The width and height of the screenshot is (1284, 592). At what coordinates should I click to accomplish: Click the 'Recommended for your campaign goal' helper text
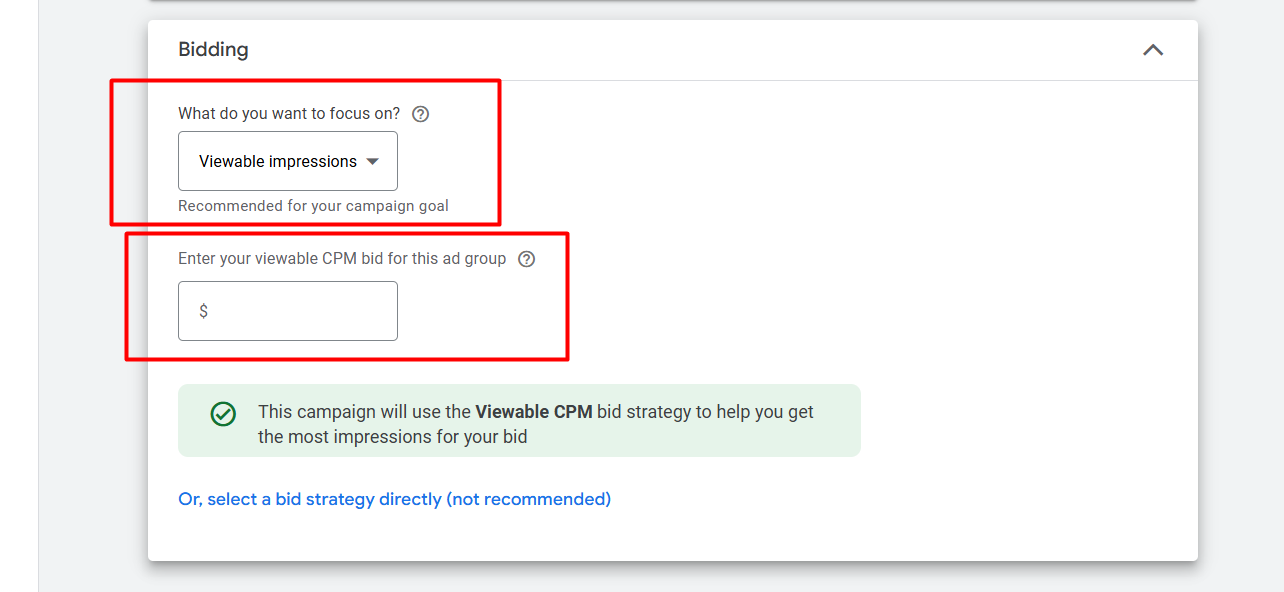click(313, 206)
